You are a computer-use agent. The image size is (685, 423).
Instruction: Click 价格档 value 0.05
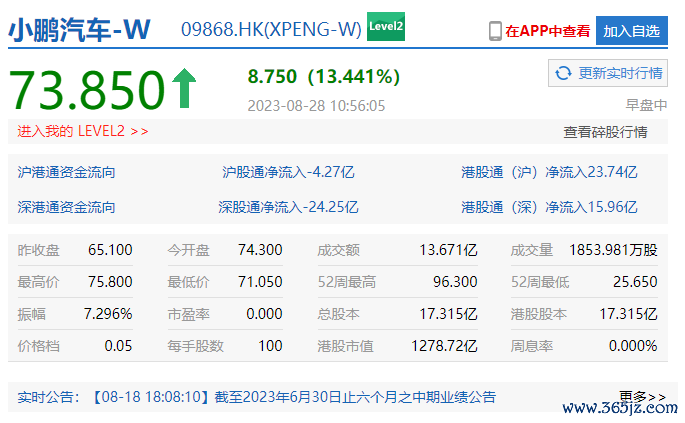click(x=118, y=346)
